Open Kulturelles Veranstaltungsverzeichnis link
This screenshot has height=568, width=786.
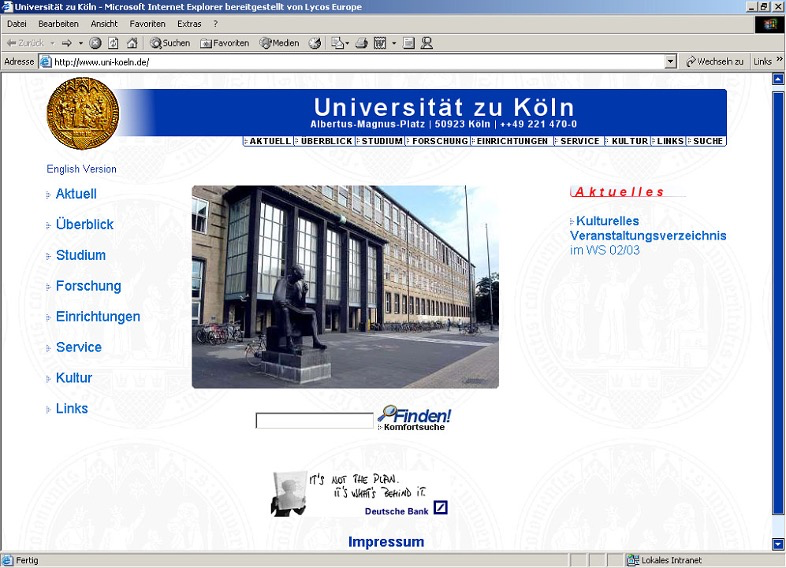[648, 229]
